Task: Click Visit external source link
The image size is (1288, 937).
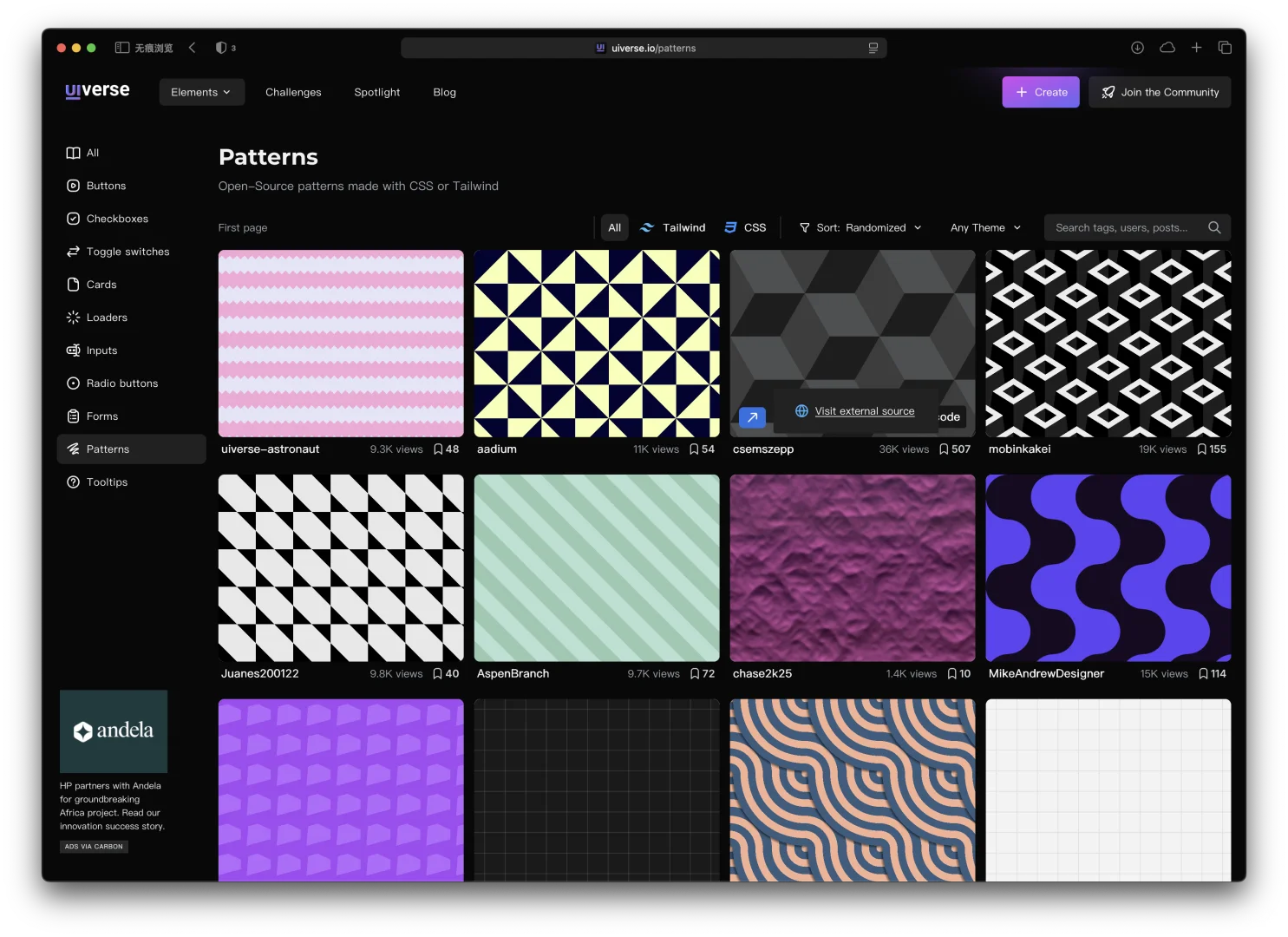Action: [864, 411]
